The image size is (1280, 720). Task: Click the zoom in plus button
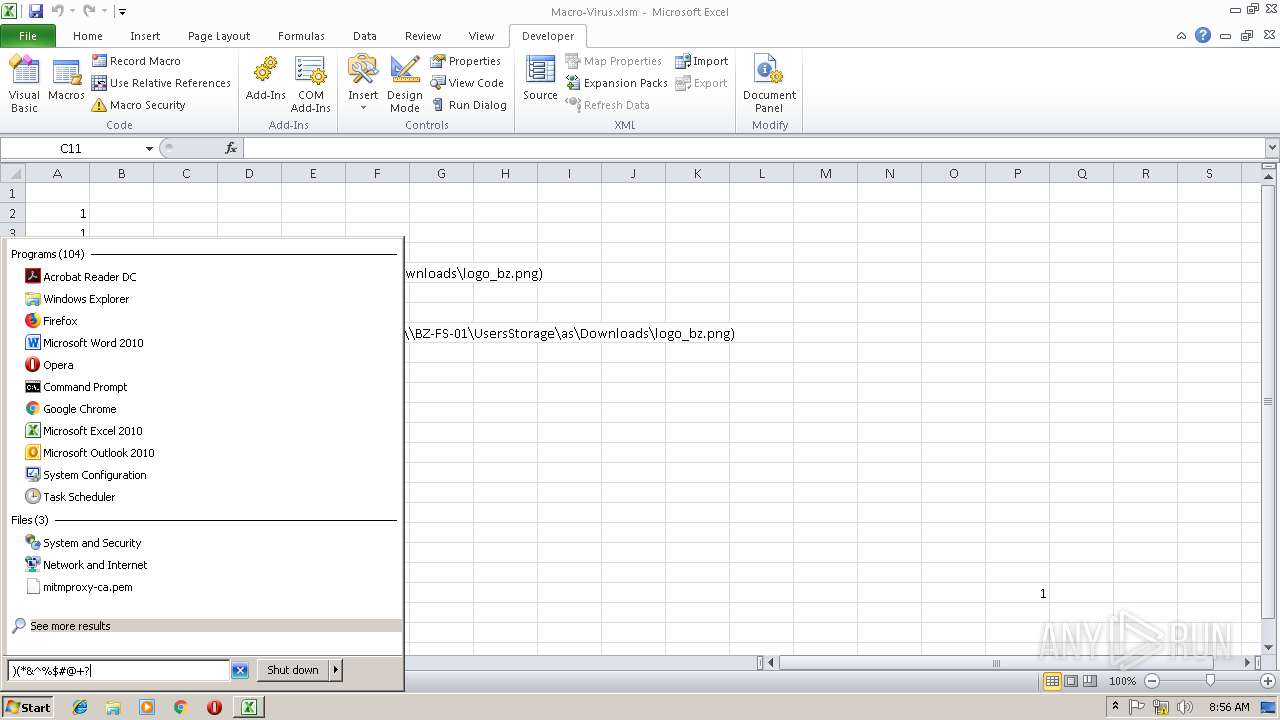(x=1268, y=681)
